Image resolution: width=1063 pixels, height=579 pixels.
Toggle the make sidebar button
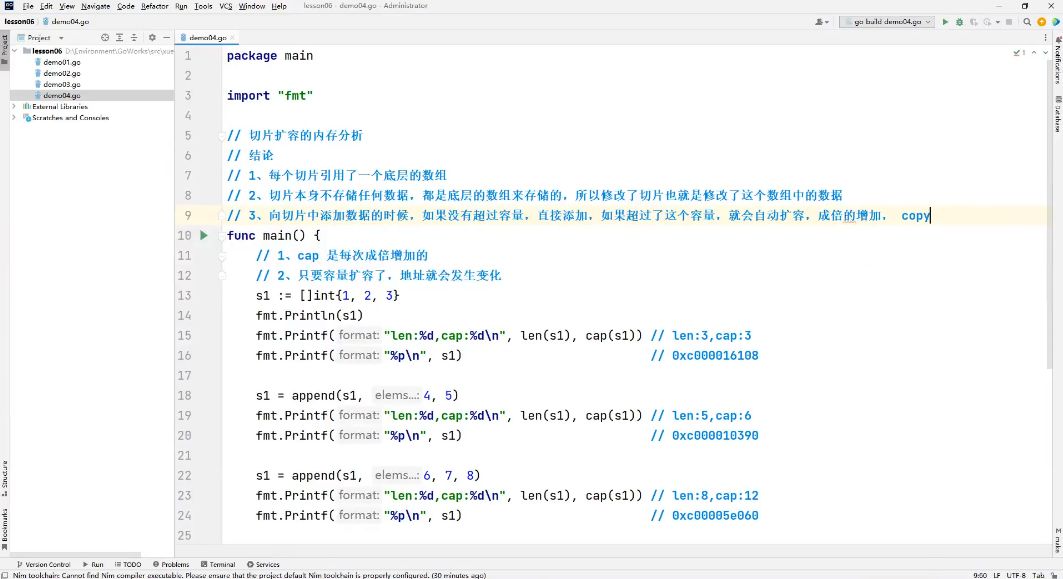click(x=1058, y=540)
